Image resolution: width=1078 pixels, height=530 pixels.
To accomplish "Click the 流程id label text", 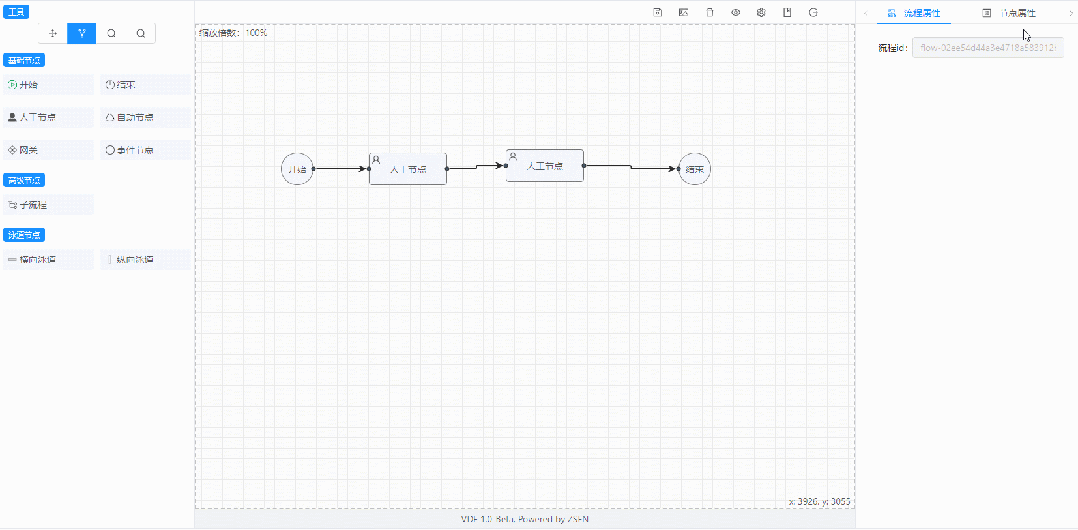I will pyautogui.click(x=894, y=49).
